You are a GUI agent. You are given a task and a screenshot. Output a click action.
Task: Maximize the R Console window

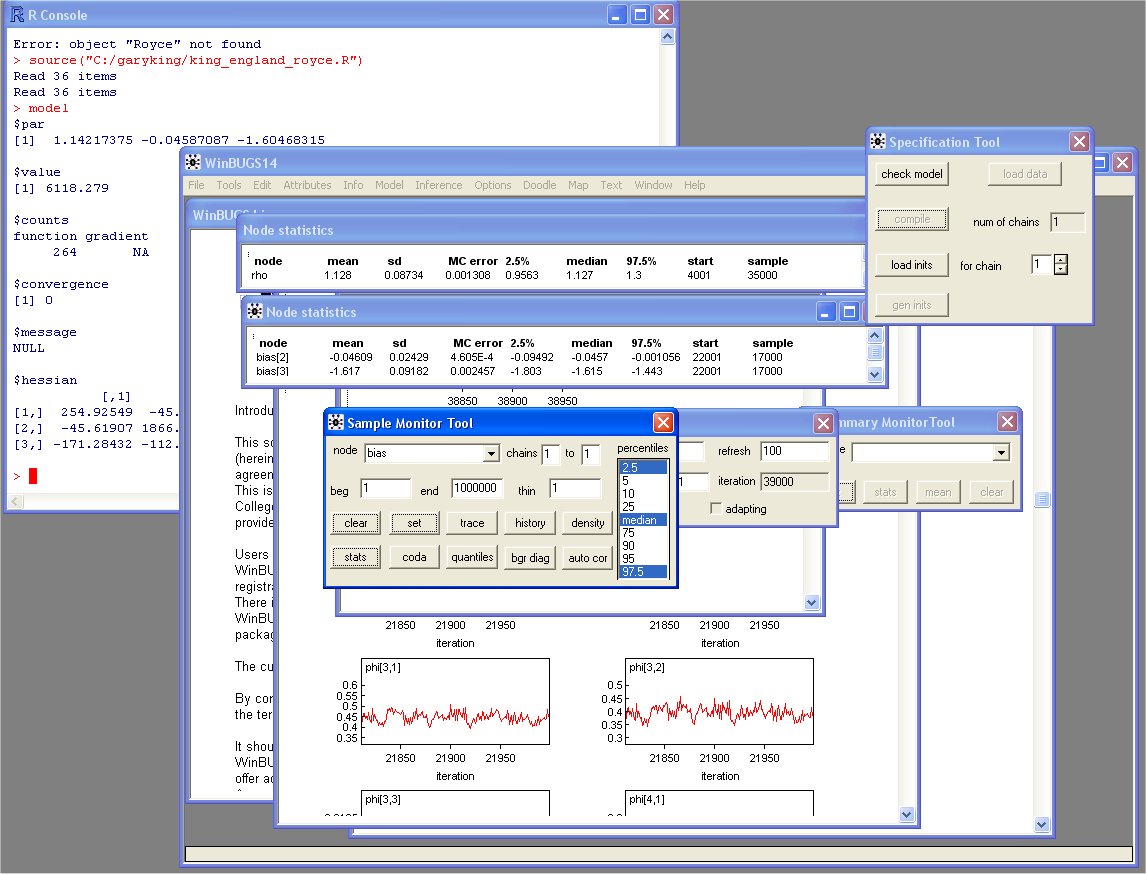[640, 15]
